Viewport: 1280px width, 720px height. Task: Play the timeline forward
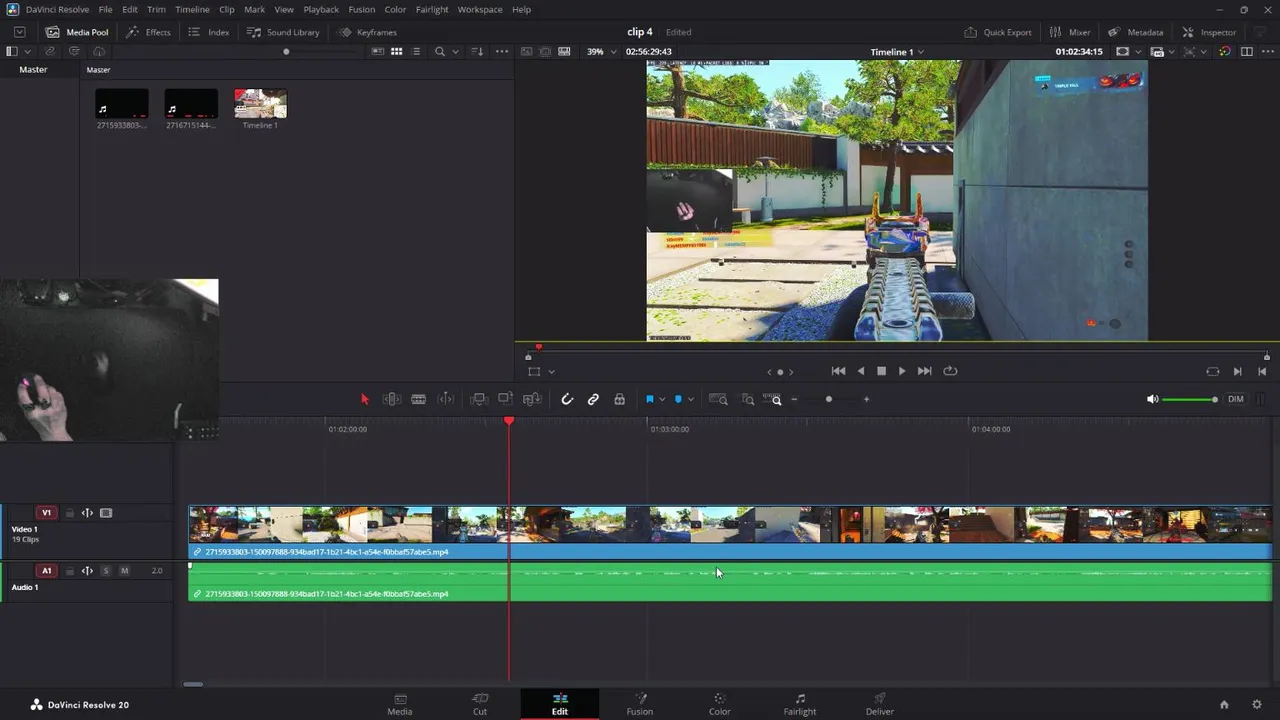(x=902, y=371)
